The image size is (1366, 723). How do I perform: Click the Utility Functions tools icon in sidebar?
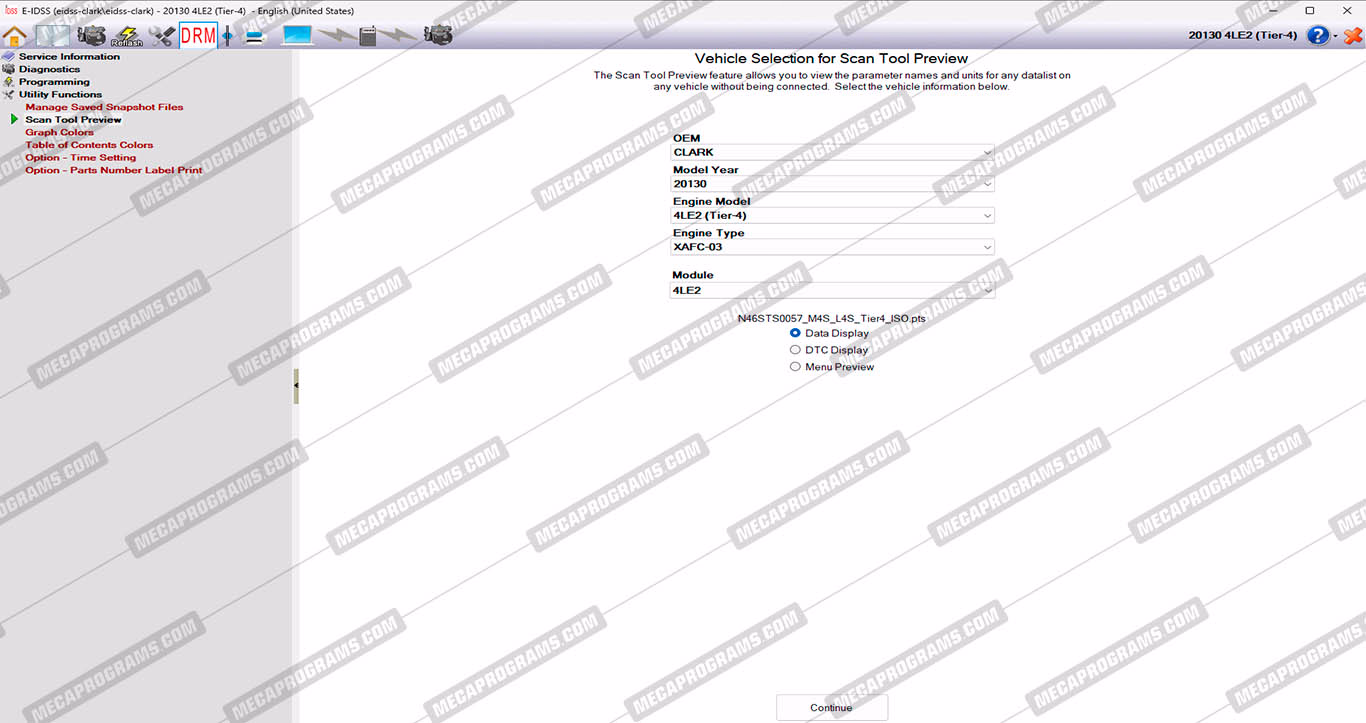click(x=9, y=95)
